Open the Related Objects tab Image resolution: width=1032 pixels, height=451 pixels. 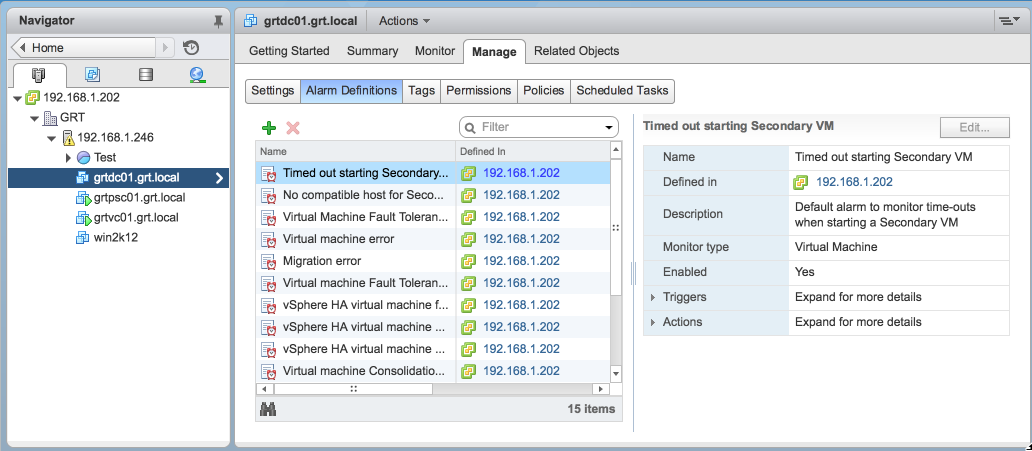(577, 51)
